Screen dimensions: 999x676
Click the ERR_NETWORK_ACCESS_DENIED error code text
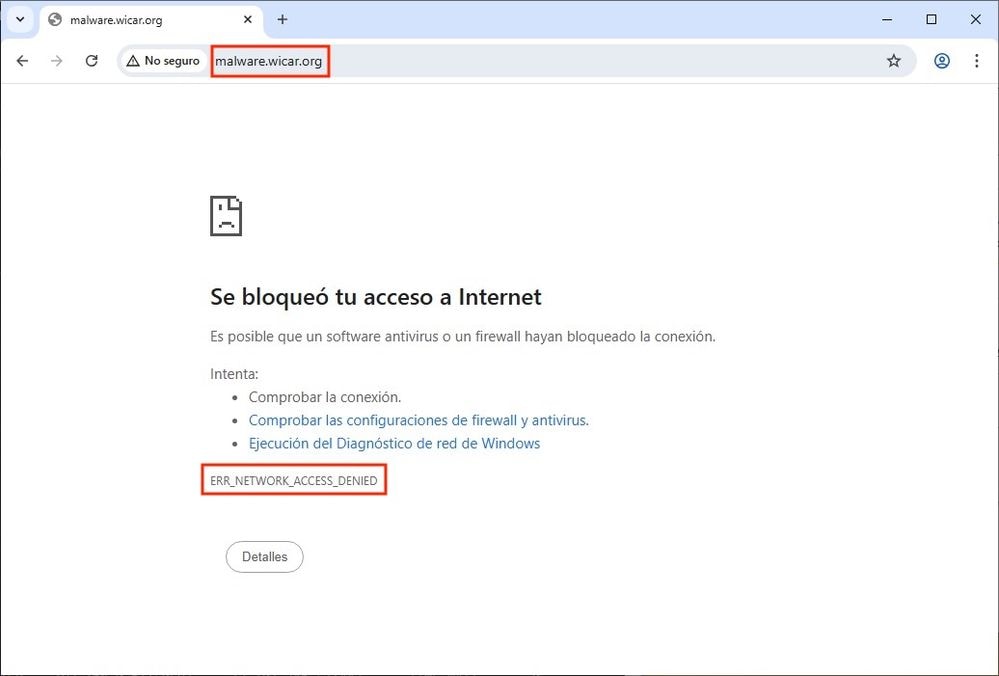pyautogui.click(x=294, y=481)
